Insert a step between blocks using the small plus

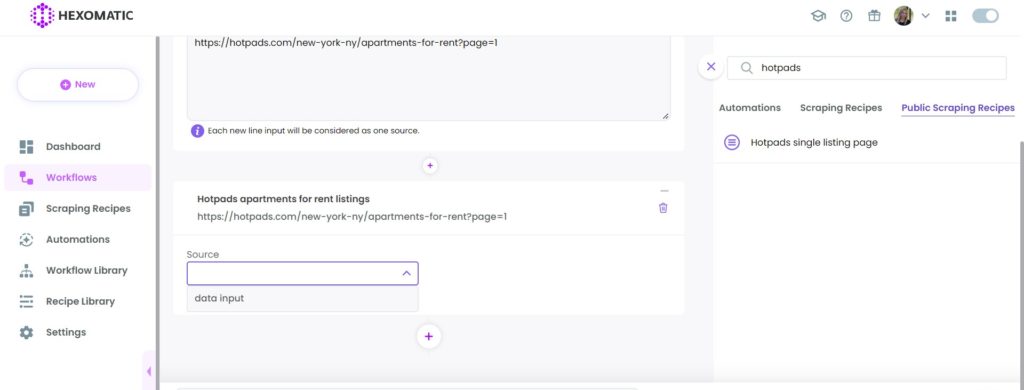(430, 166)
